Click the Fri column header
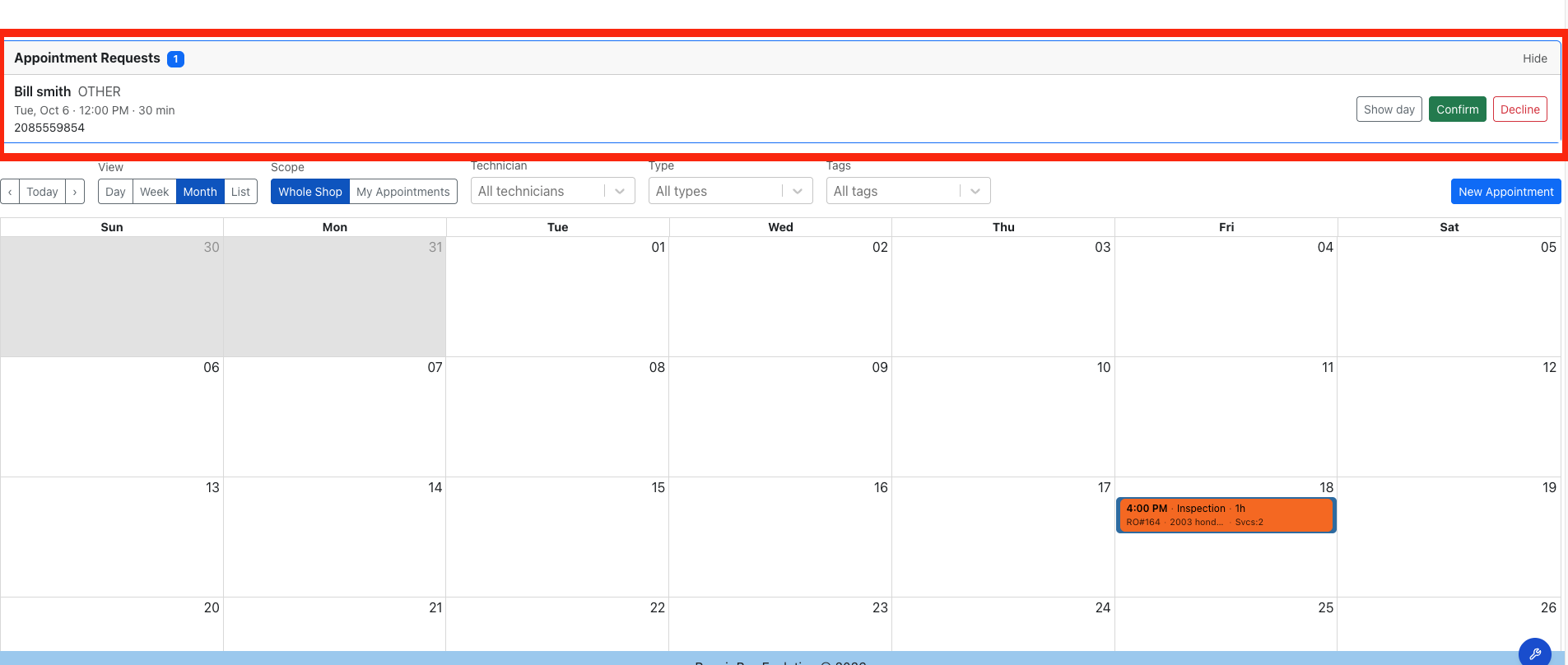 [x=1226, y=227]
